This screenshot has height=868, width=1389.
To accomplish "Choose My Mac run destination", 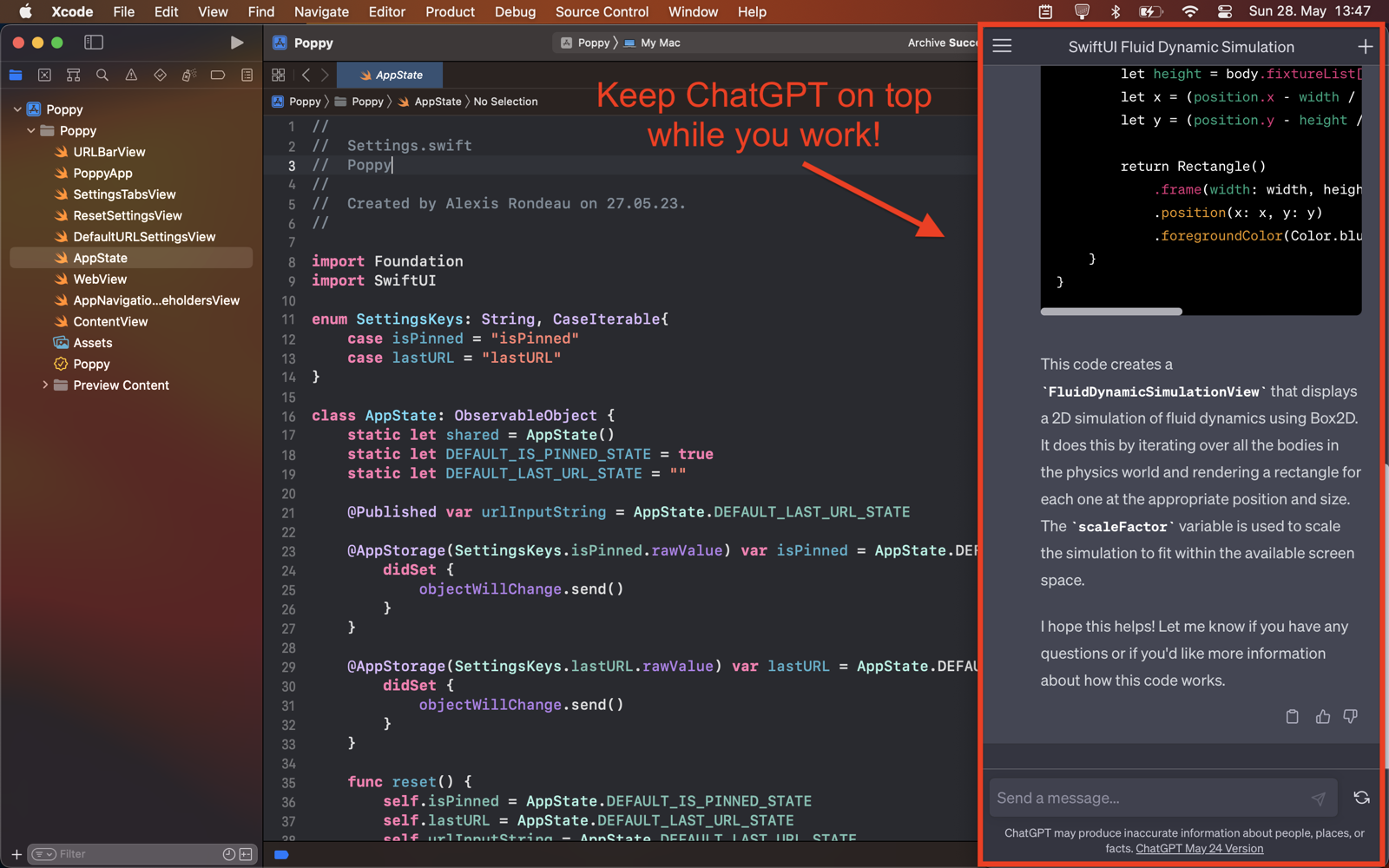I will [652, 43].
